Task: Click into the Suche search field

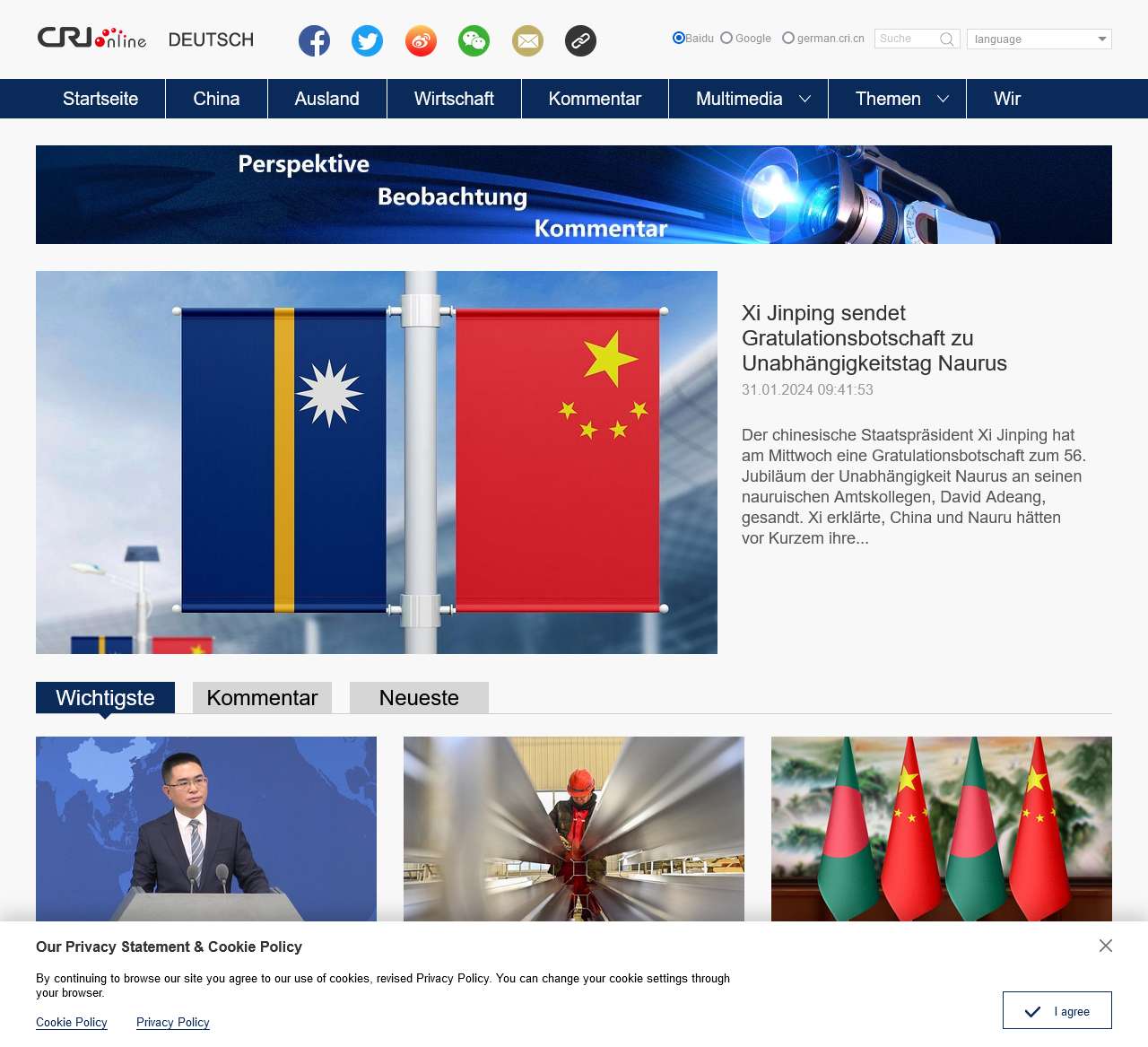Action: coord(906,39)
